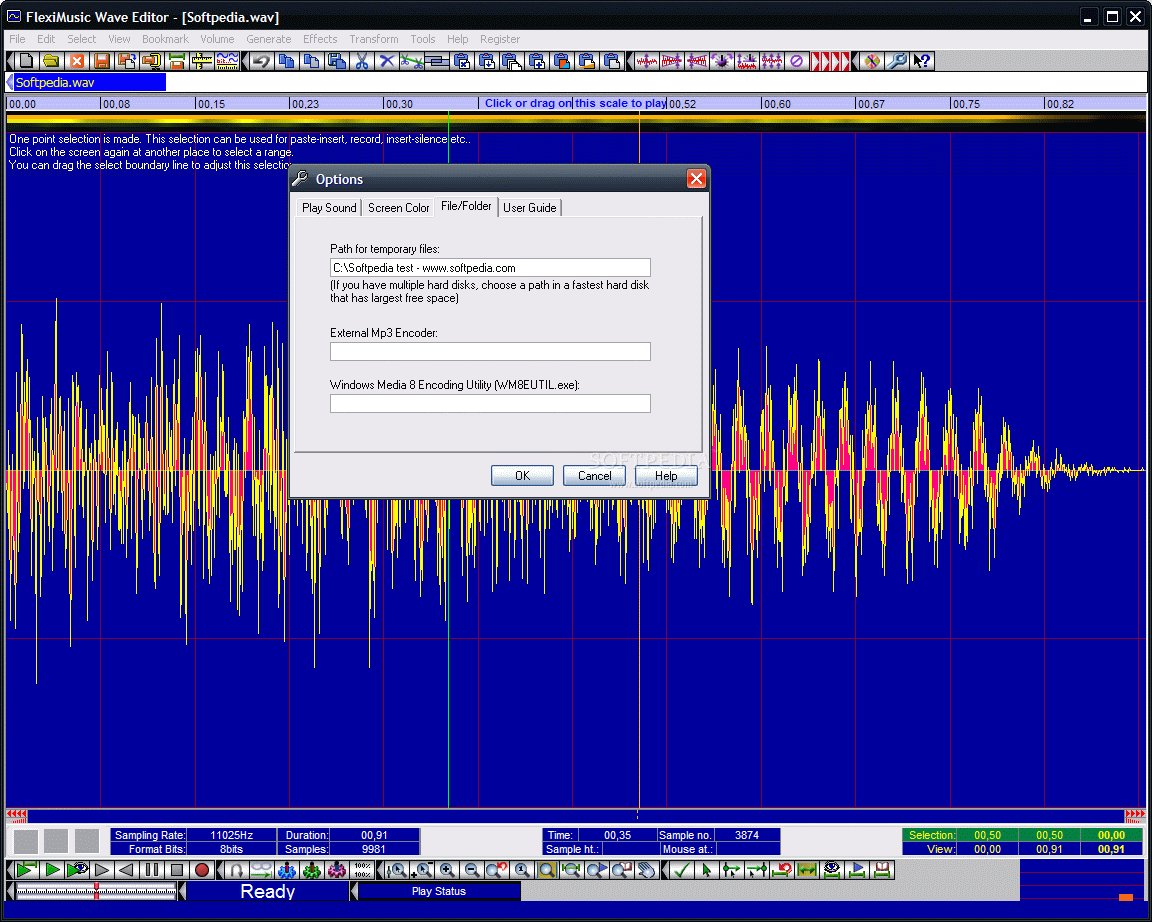Click the Save floppy disk icon
Screen dimensions: 1152x922
101,61
